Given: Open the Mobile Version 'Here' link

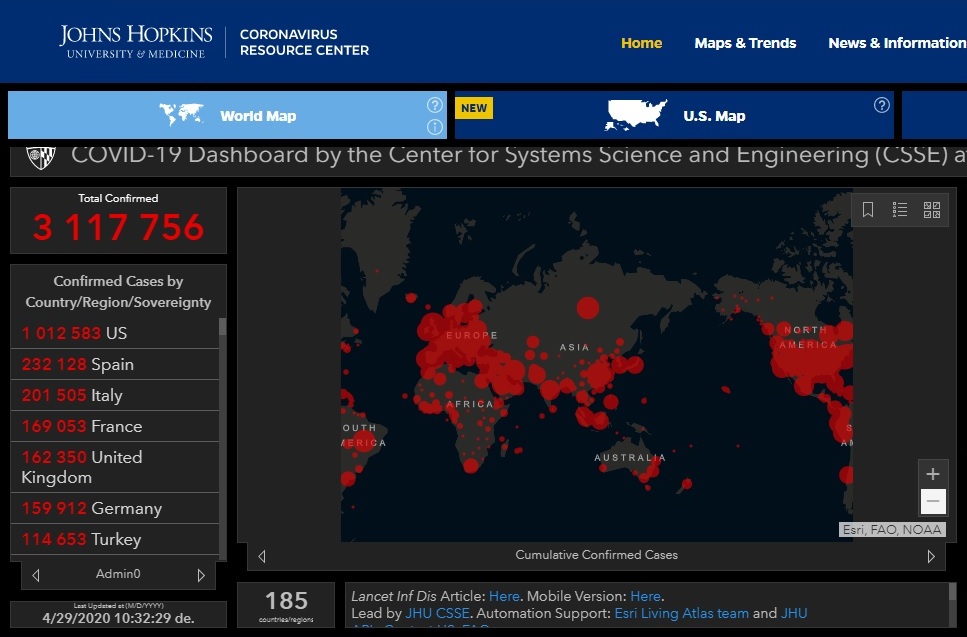Looking at the screenshot, I should click(645, 596).
